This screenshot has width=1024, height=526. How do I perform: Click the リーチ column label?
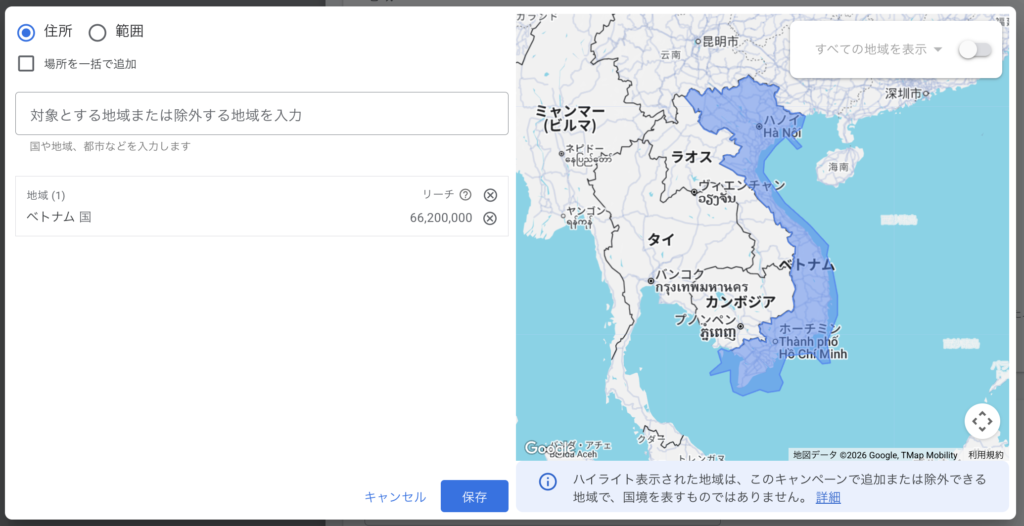438,194
